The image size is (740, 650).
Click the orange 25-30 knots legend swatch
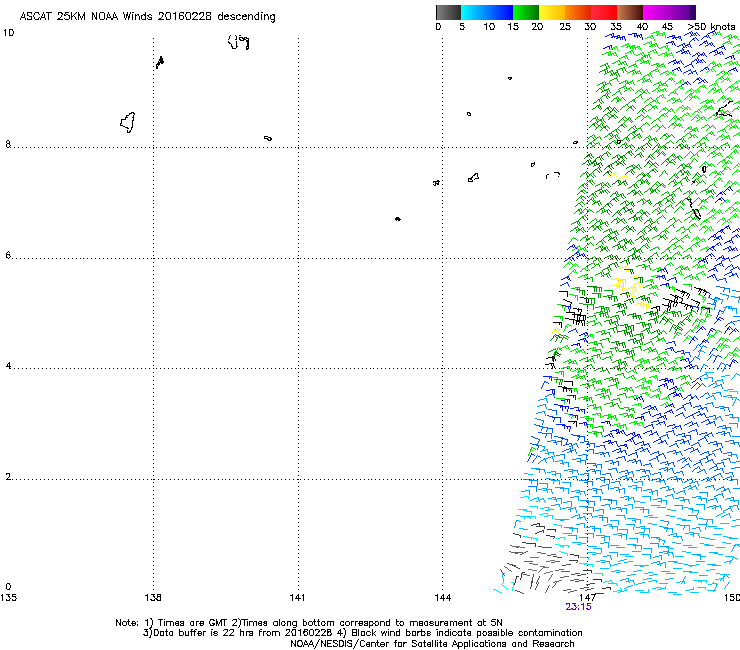pos(578,12)
